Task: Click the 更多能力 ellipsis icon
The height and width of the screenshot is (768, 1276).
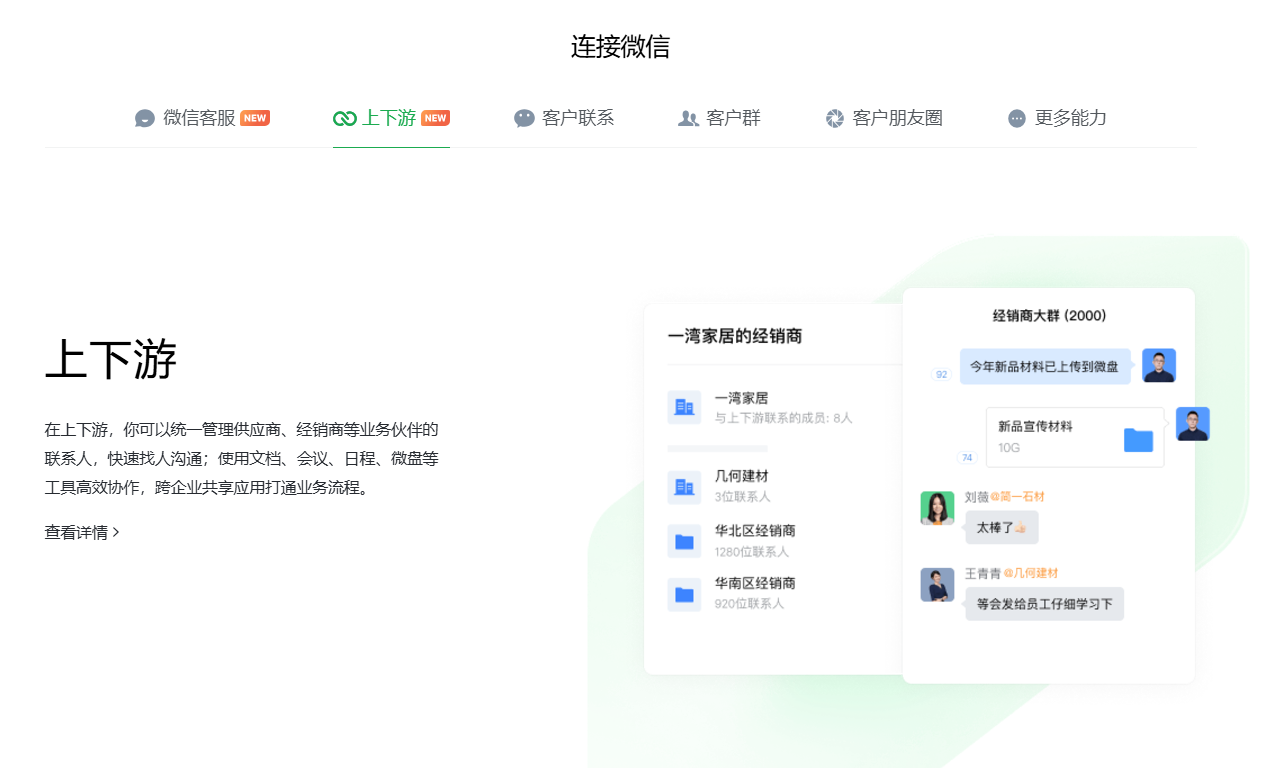Action: tap(1017, 118)
